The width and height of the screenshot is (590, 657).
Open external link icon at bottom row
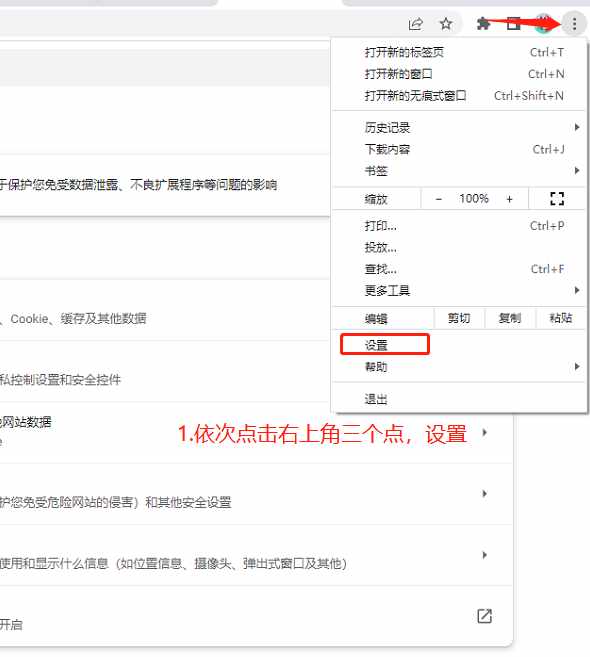click(x=484, y=616)
